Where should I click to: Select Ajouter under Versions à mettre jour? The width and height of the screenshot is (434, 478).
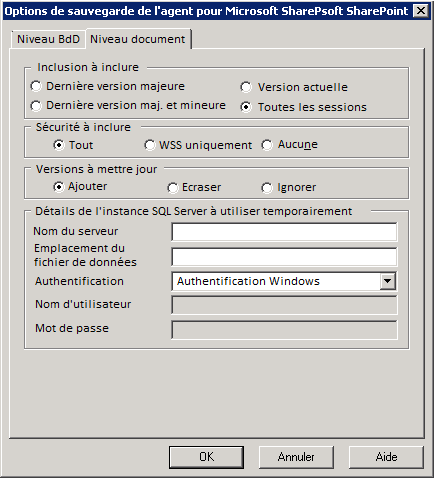(59, 187)
